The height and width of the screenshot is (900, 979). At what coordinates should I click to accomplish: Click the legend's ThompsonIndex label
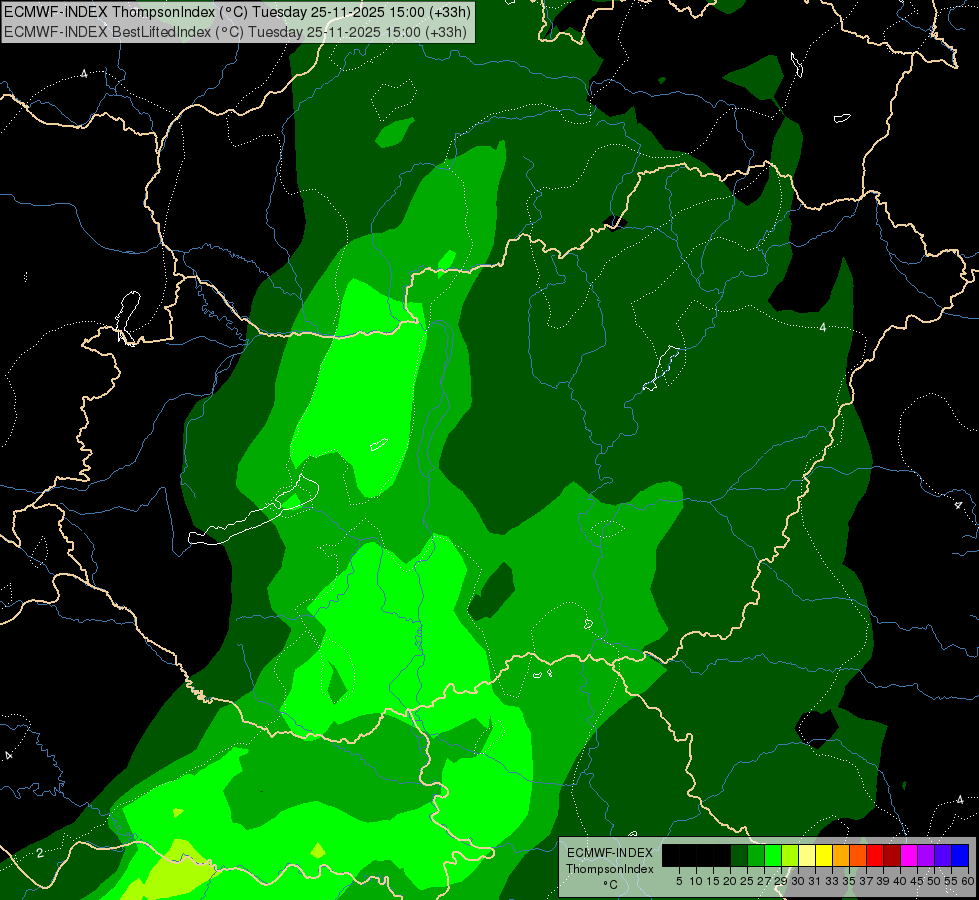pyautogui.click(x=610, y=869)
